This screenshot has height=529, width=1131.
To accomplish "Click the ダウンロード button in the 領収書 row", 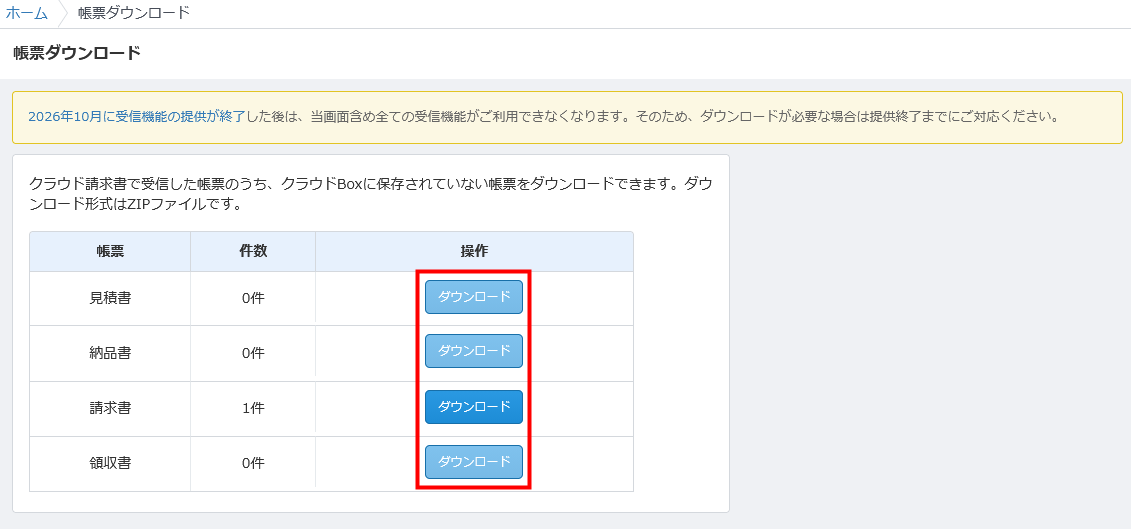I will point(474,462).
